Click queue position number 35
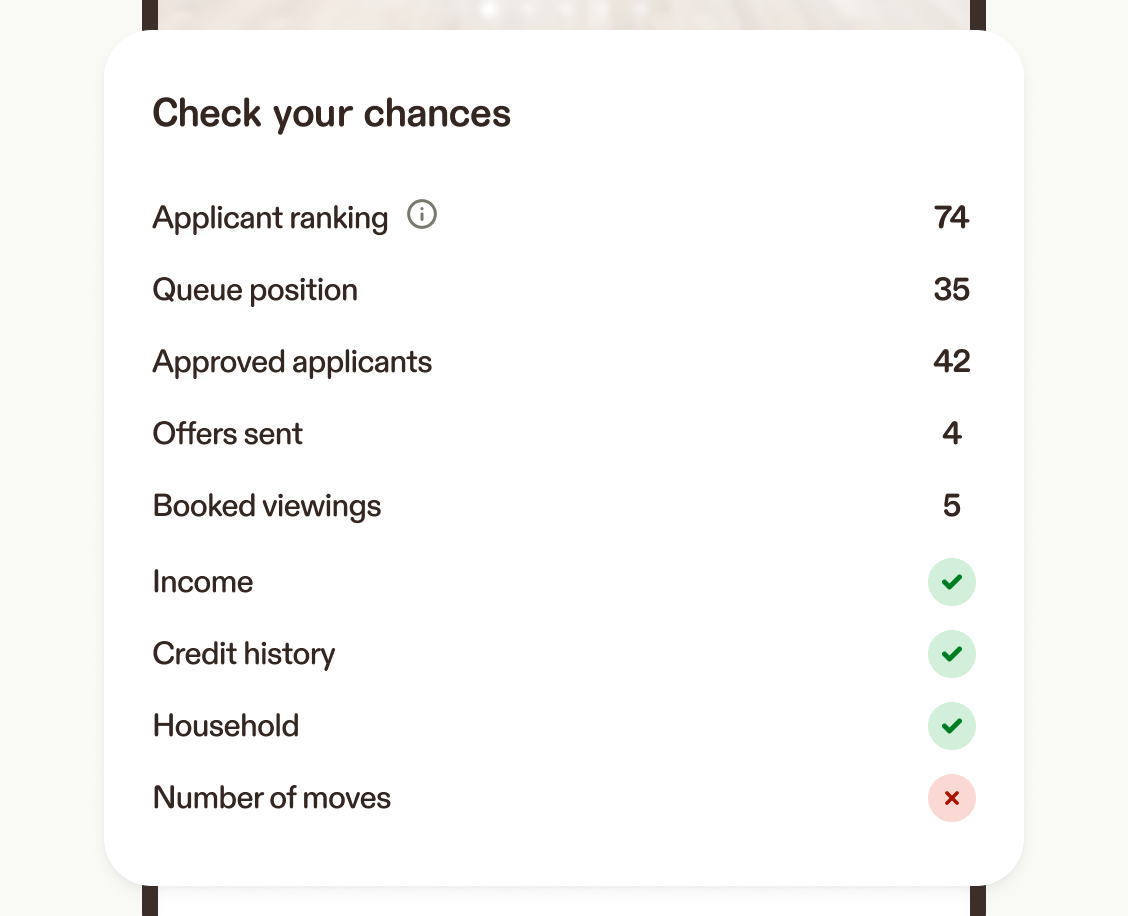 tap(951, 290)
